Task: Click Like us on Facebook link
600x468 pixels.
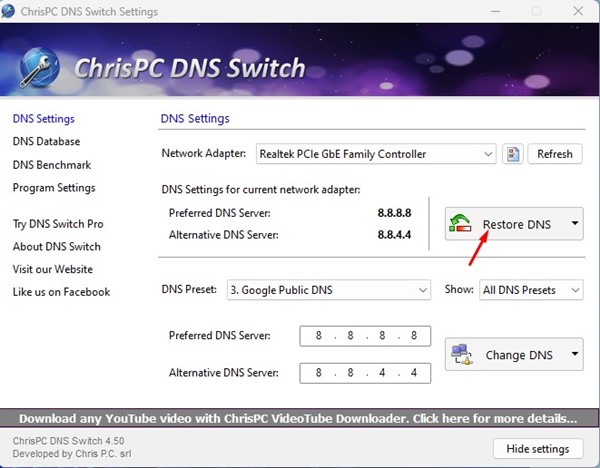Action: (61, 292)
